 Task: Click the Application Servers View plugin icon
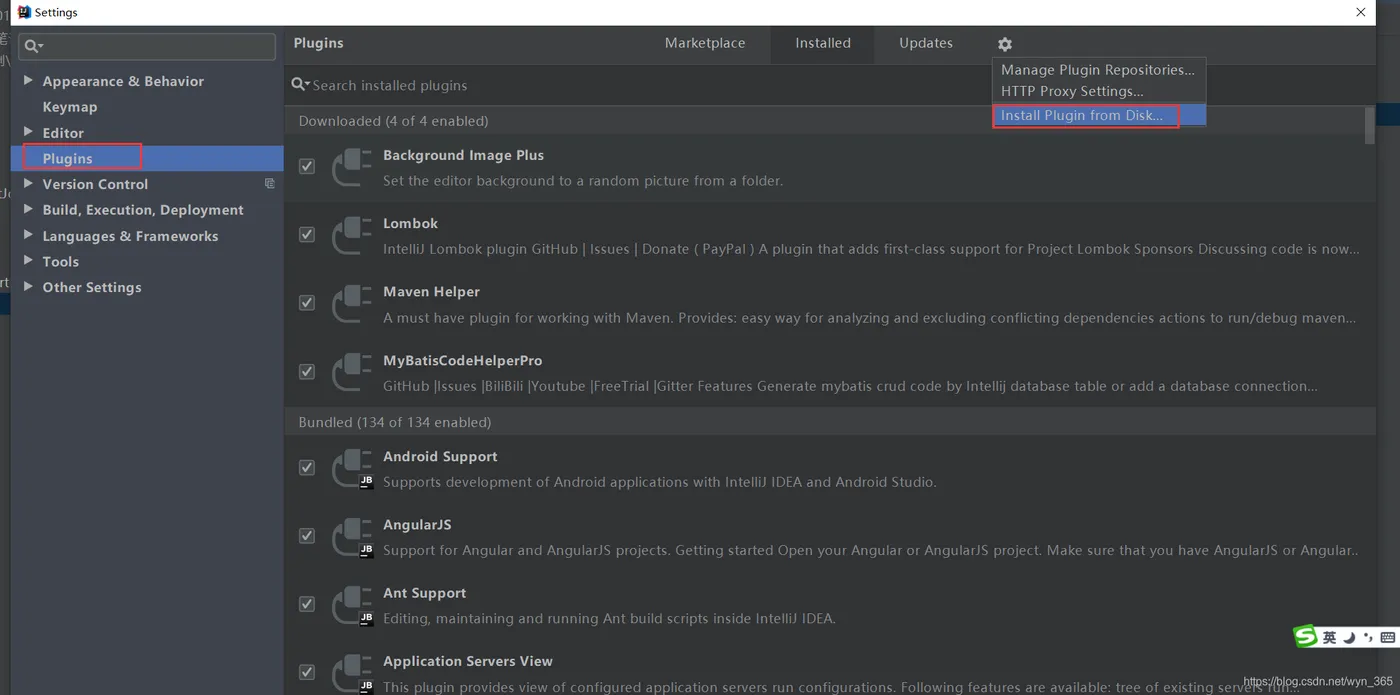pyautogui.click(x=352, y=672)
